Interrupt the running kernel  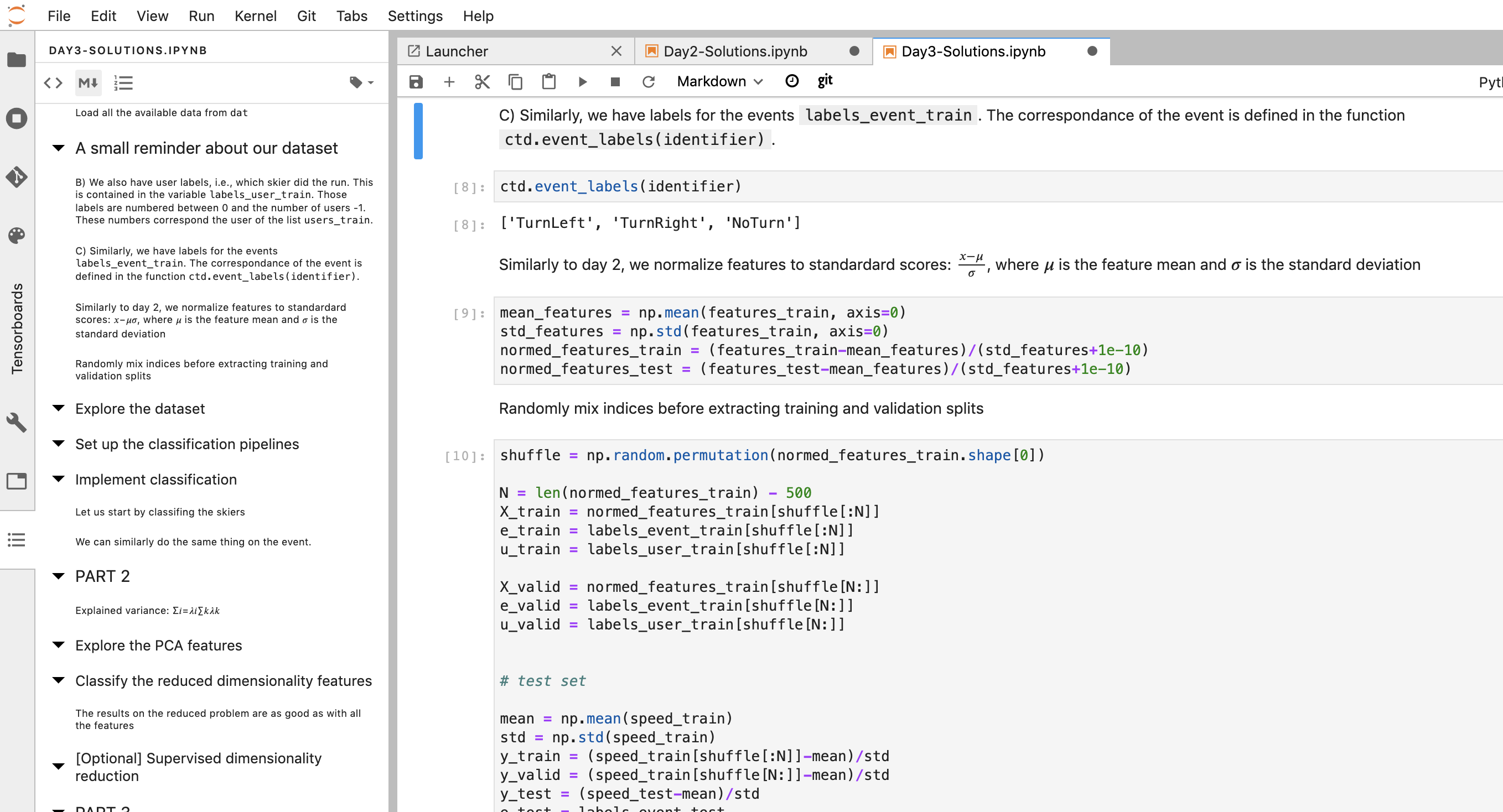614,81
